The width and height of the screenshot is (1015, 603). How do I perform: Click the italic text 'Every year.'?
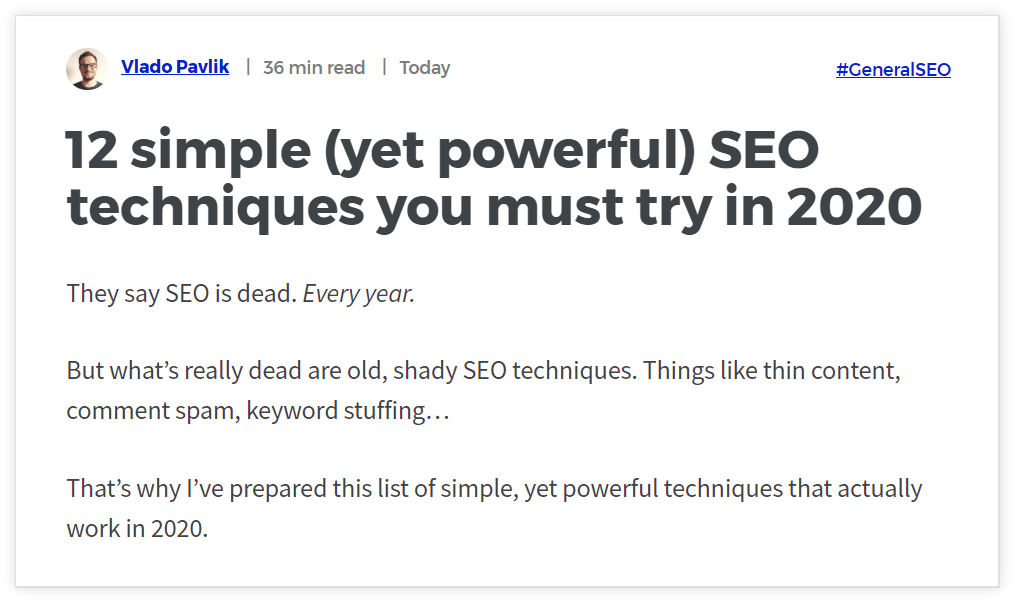point(359,294)
